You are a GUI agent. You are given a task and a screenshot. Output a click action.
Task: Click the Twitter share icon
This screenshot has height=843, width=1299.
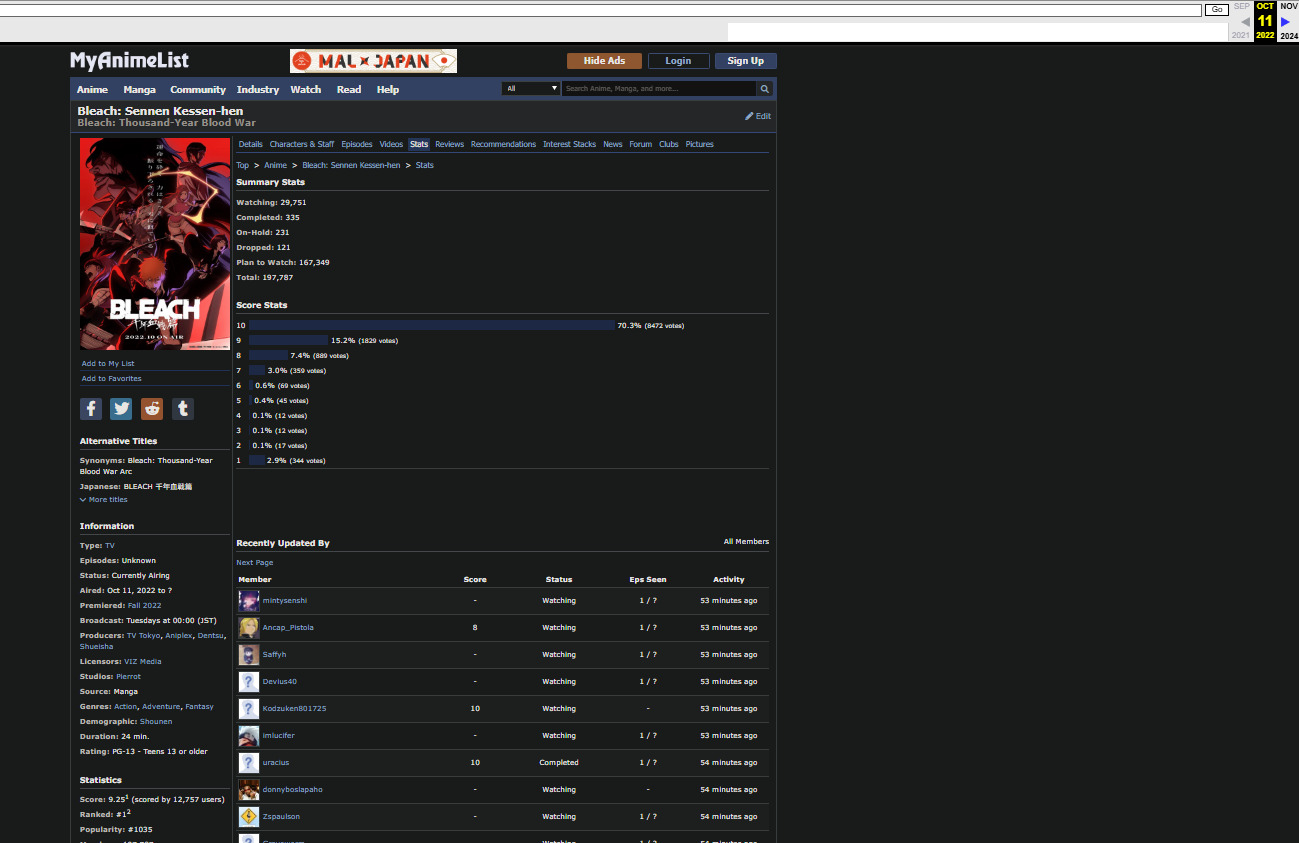121,408
